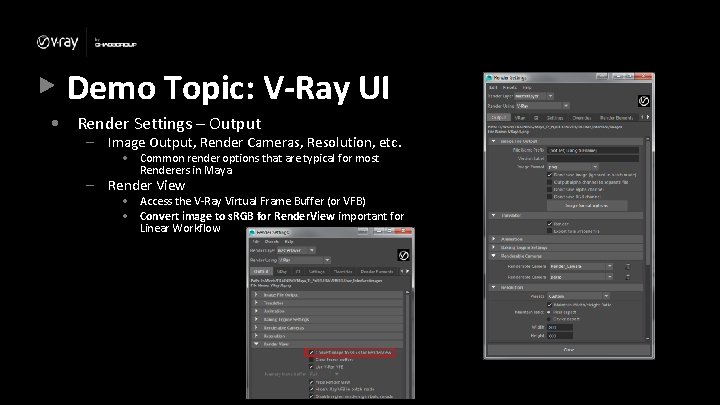This screenshot has height=405, width=720.
Task: Enable Output alpha channel to separate file
Action: (550, 182)
